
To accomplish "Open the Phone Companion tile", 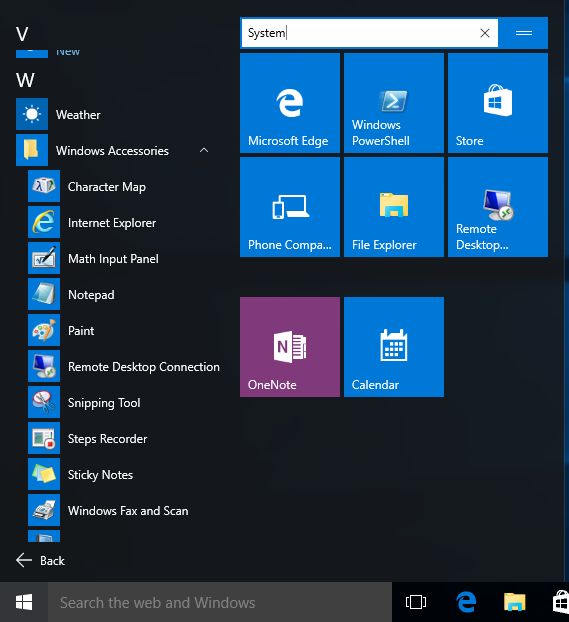I will [290, 207].
